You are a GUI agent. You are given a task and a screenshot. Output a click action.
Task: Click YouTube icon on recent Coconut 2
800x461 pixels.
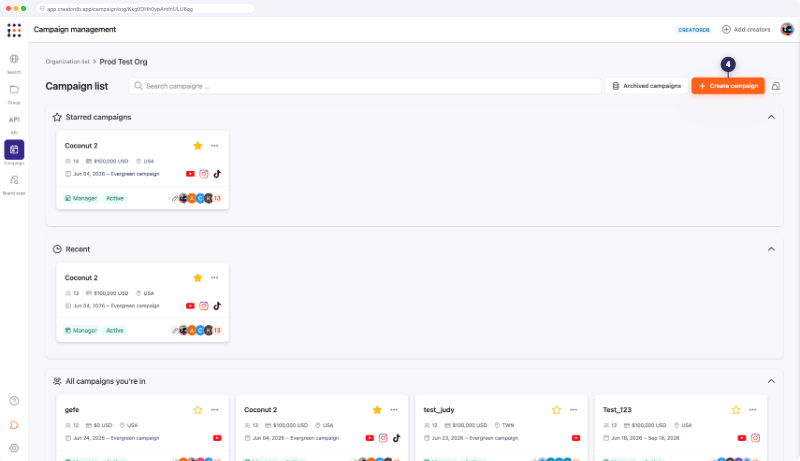click(x=190, y=306)
